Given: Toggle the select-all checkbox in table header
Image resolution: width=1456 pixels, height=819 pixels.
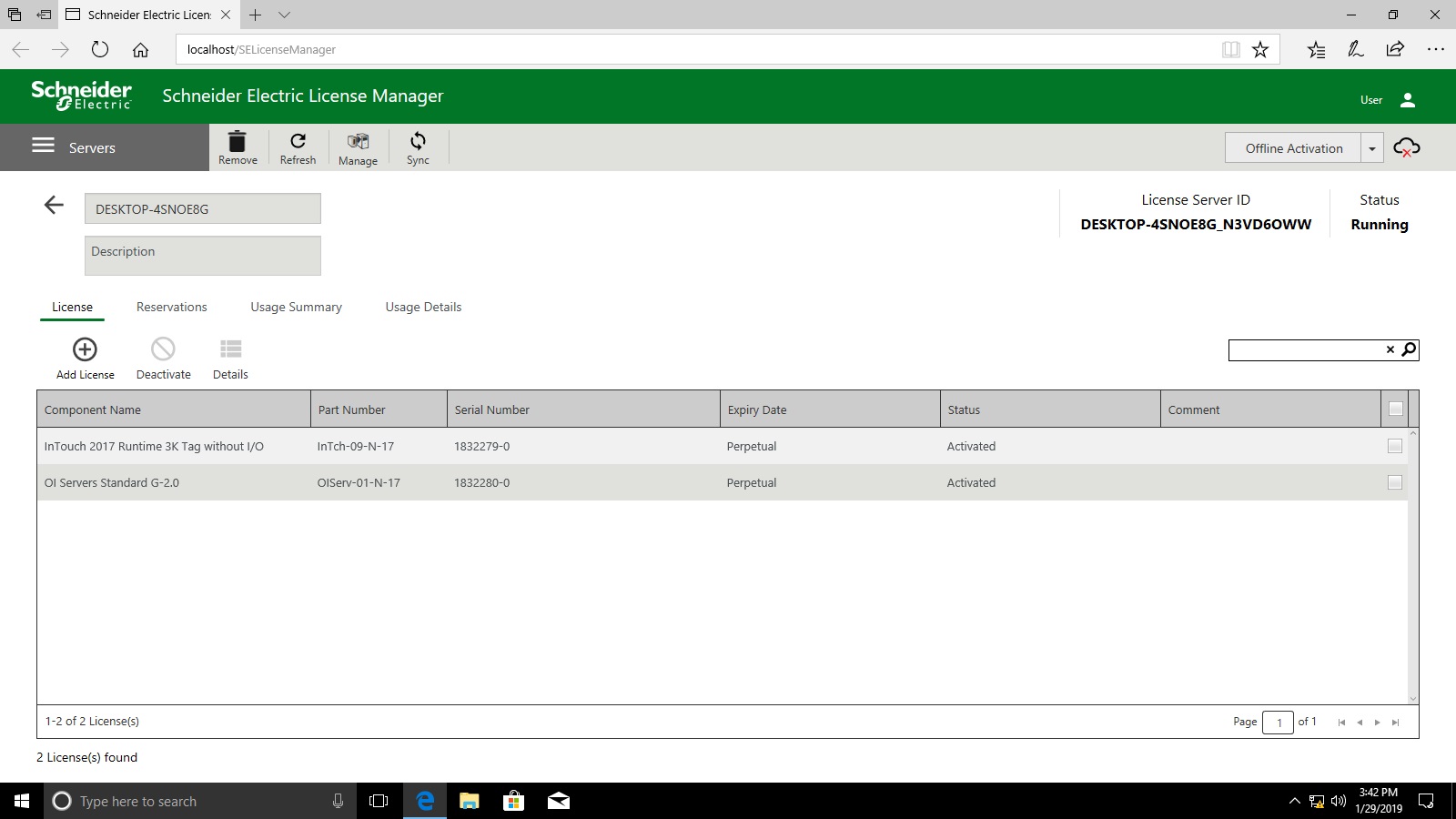Looking at the screenshot, I should click(x=1395, y=409).
